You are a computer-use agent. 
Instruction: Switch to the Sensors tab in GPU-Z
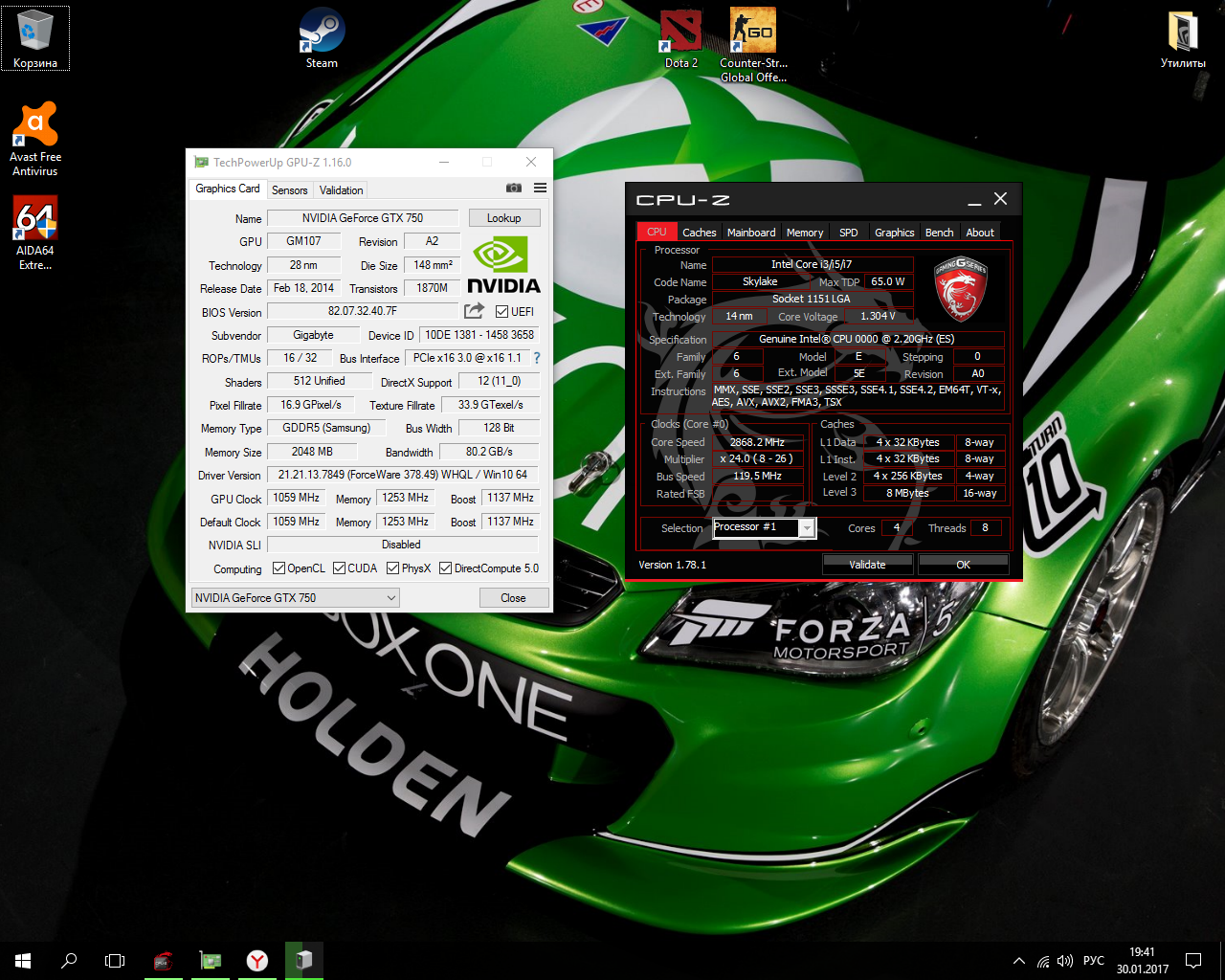(290, 189)
